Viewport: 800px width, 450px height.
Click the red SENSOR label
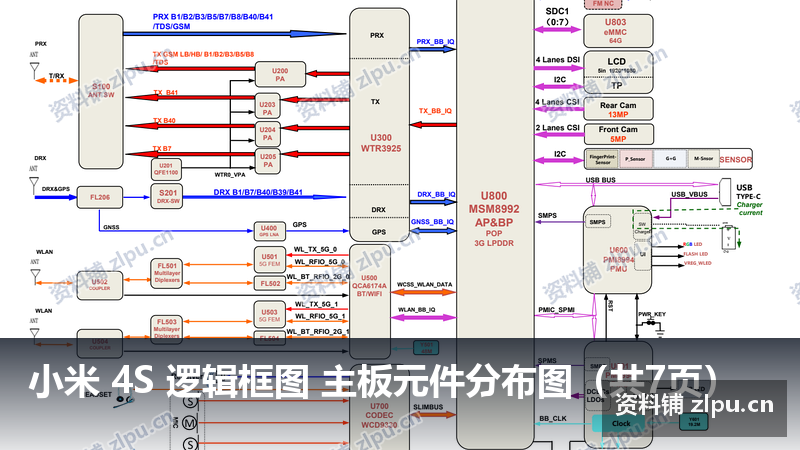tap(736, 160)
